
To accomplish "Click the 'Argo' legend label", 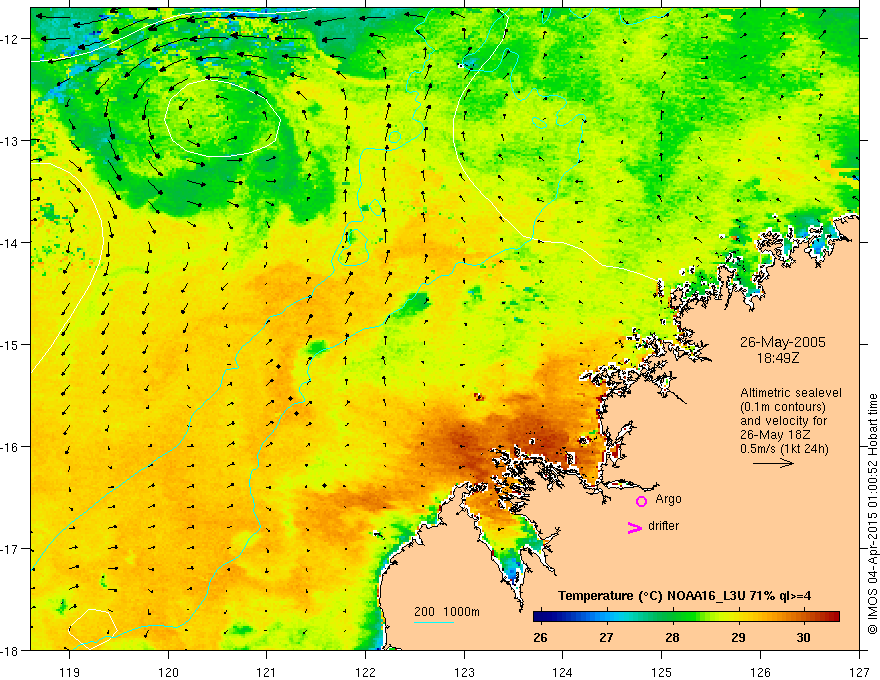I will coord(668,499).
